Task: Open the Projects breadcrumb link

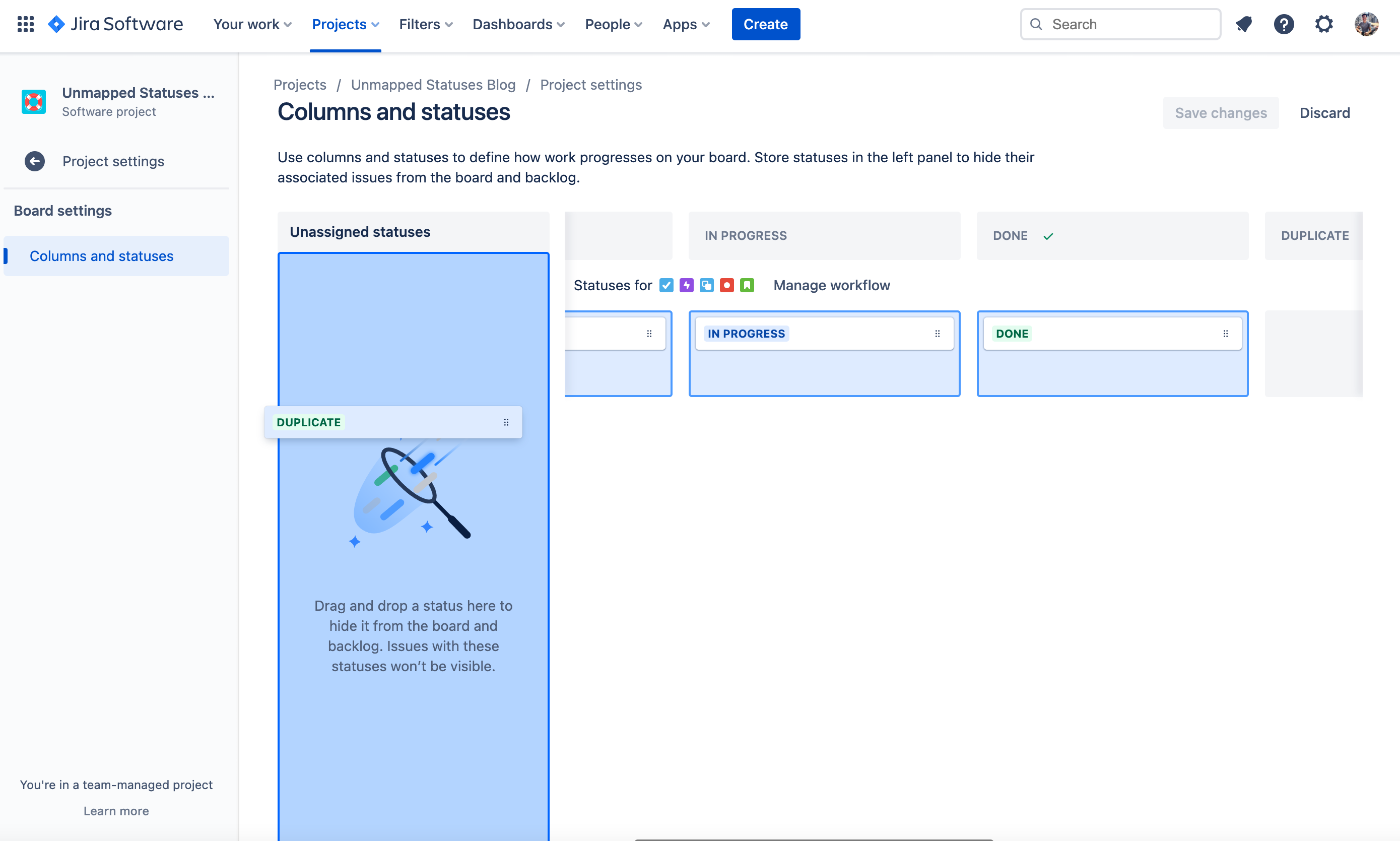Action: (300, 85)
